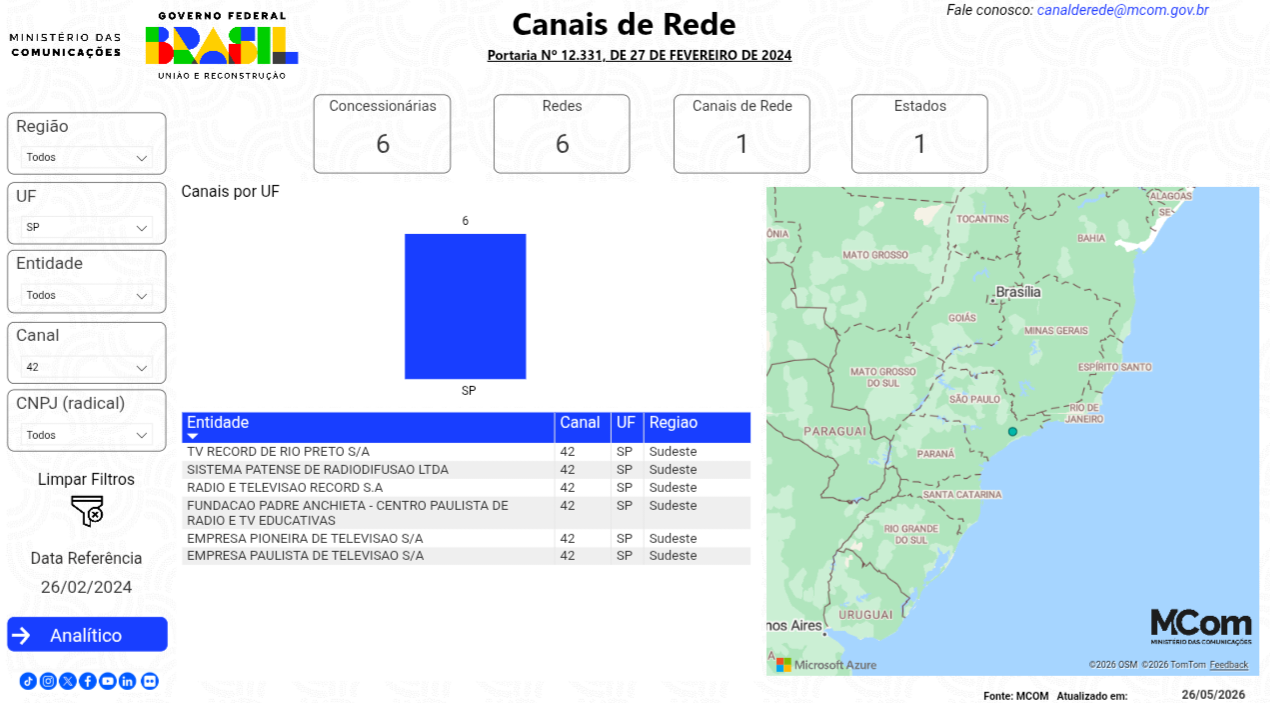Click the URUGUAI label on map

pyautogui.click(x=865, y=614)
